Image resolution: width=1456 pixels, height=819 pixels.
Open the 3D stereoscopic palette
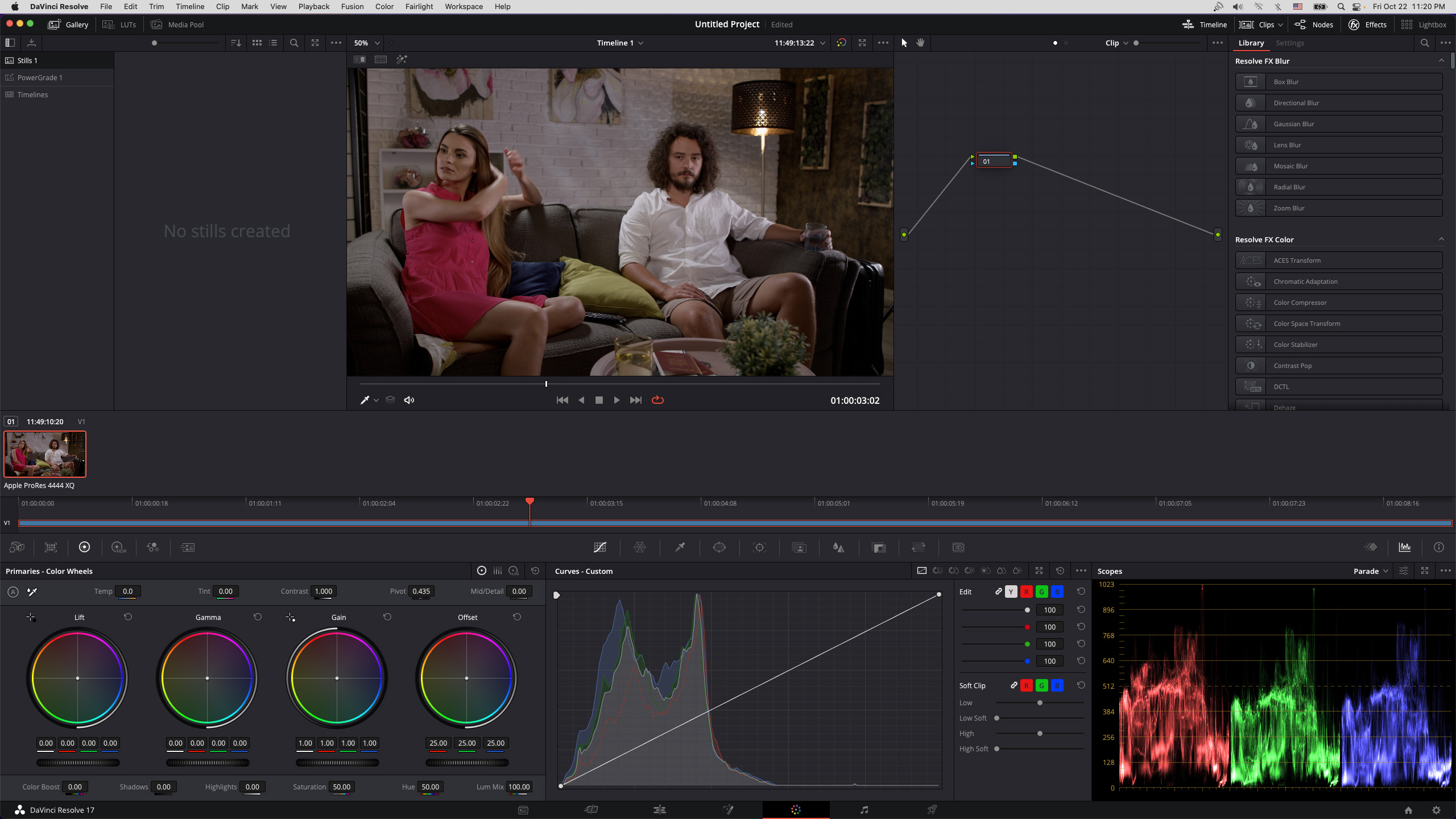point(958,547)
